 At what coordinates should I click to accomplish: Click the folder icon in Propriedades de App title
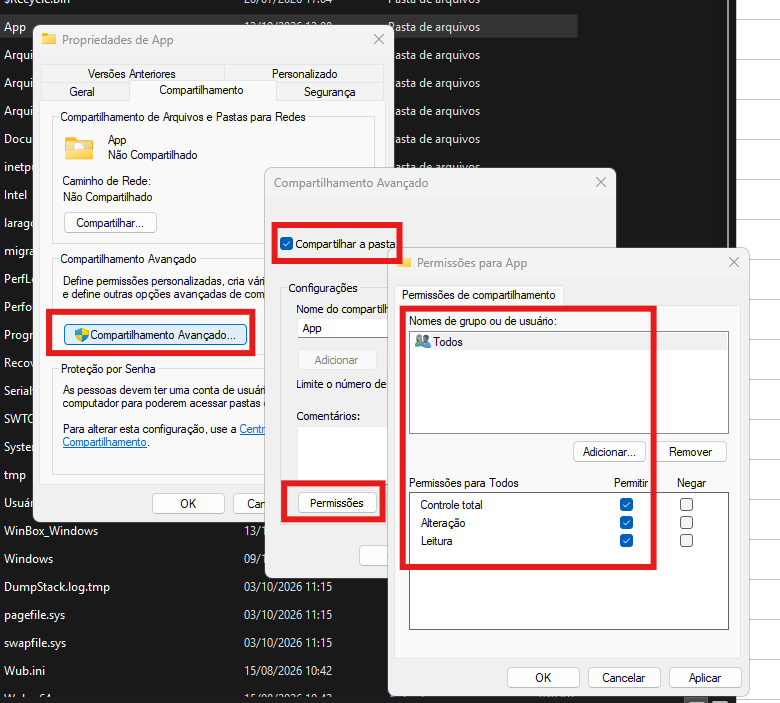[x=49, y=39]
